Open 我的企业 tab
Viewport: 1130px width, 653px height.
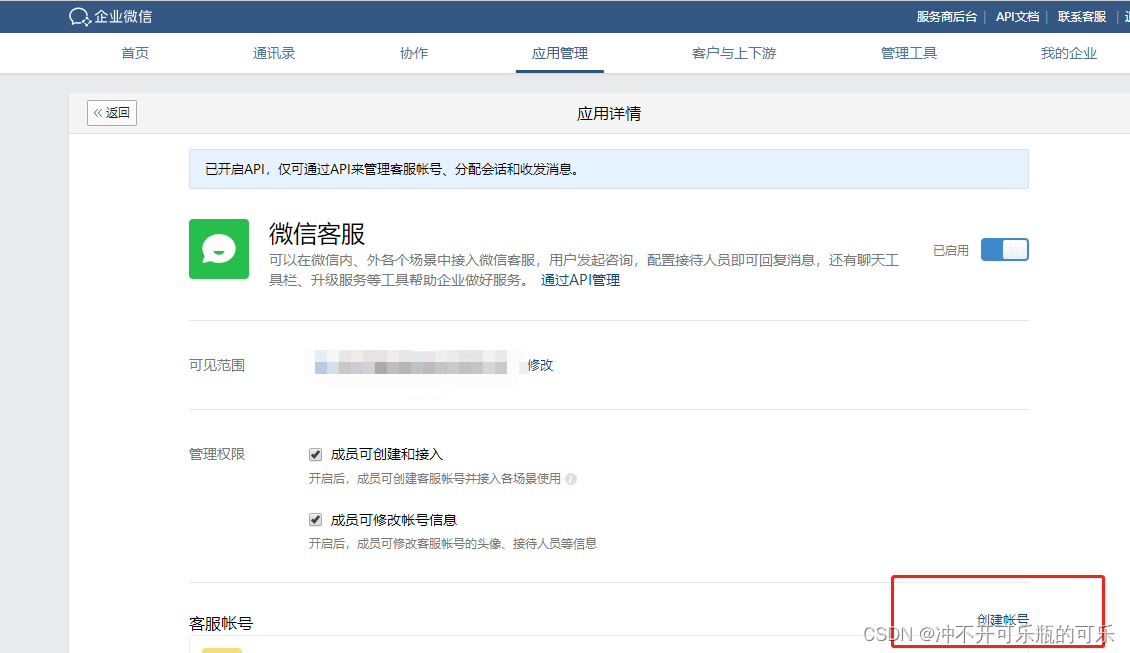point(1069,53)
